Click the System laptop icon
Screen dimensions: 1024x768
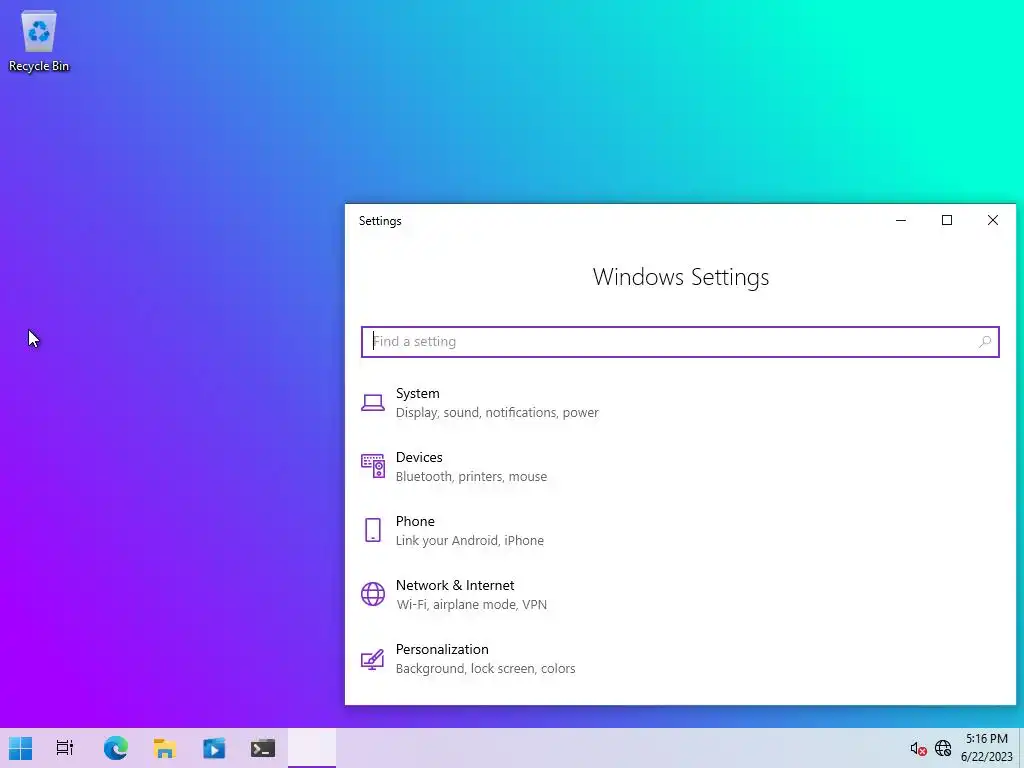click(373, 402)
